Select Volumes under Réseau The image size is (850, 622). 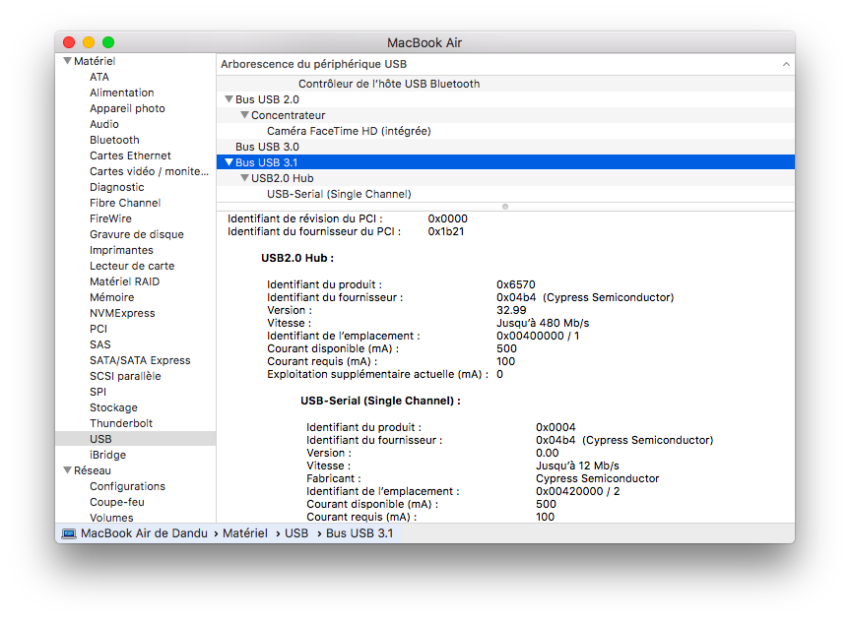[x=111, y=517]
